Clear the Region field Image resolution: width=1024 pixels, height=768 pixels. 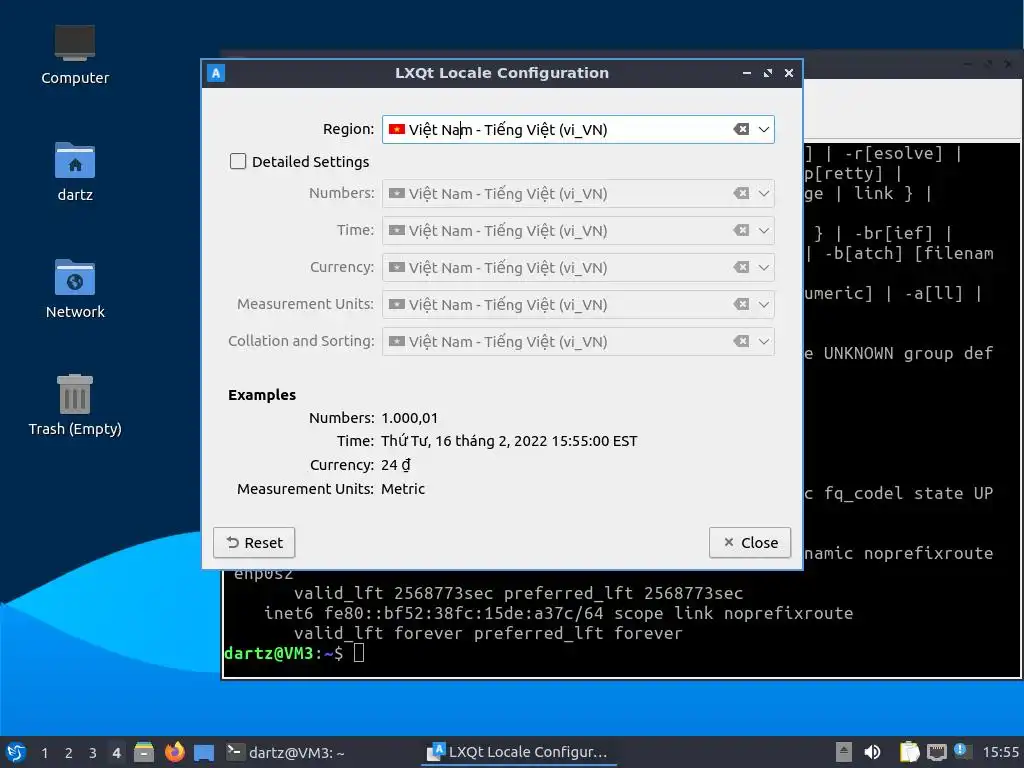click(741, 129)
